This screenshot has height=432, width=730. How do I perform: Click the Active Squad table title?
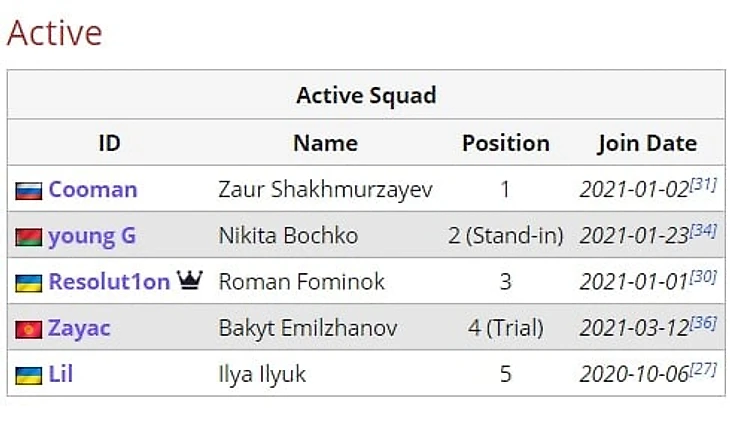366,96
